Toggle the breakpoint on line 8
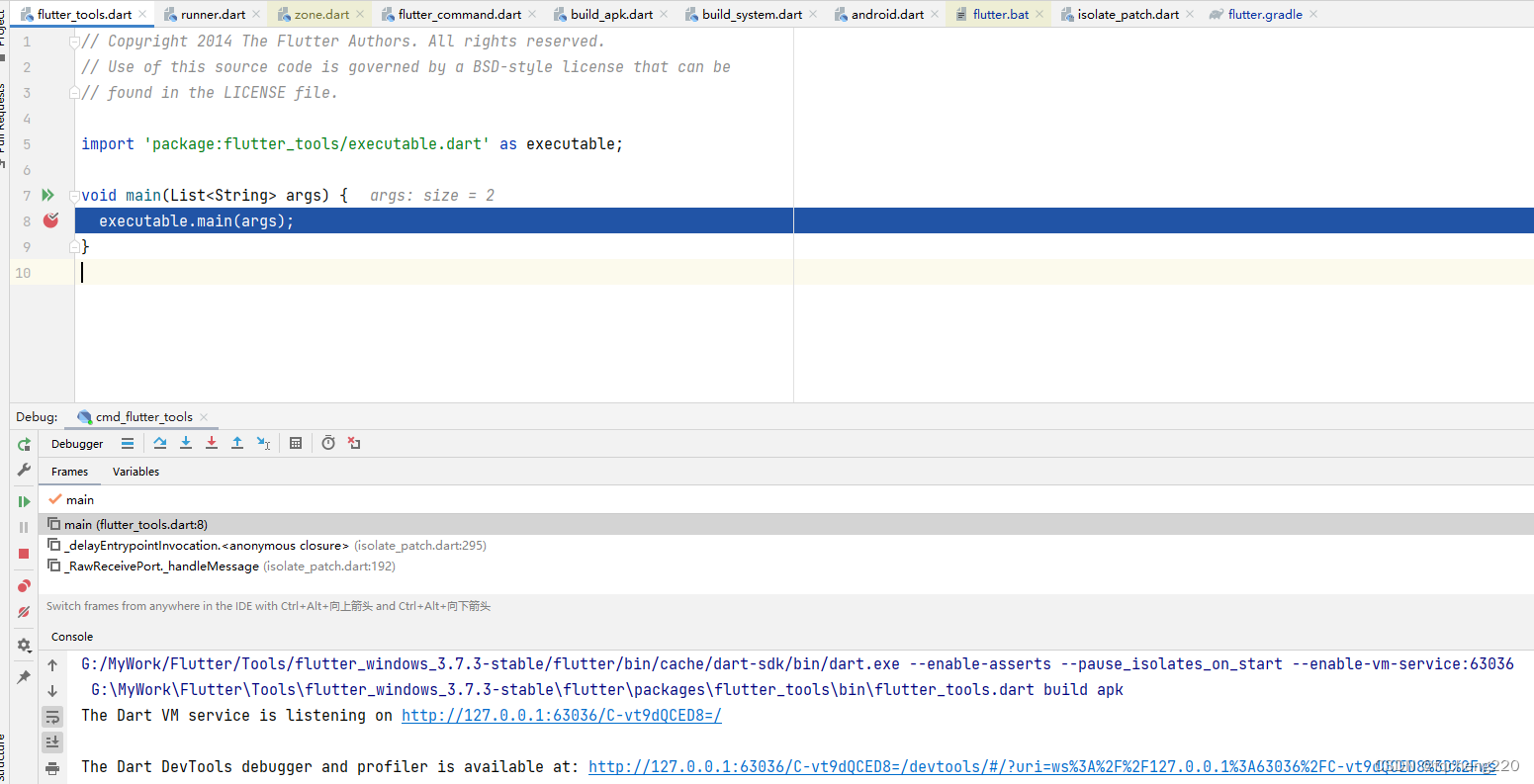Screen dimensions: 1534x784 click(x=50, y=220)
